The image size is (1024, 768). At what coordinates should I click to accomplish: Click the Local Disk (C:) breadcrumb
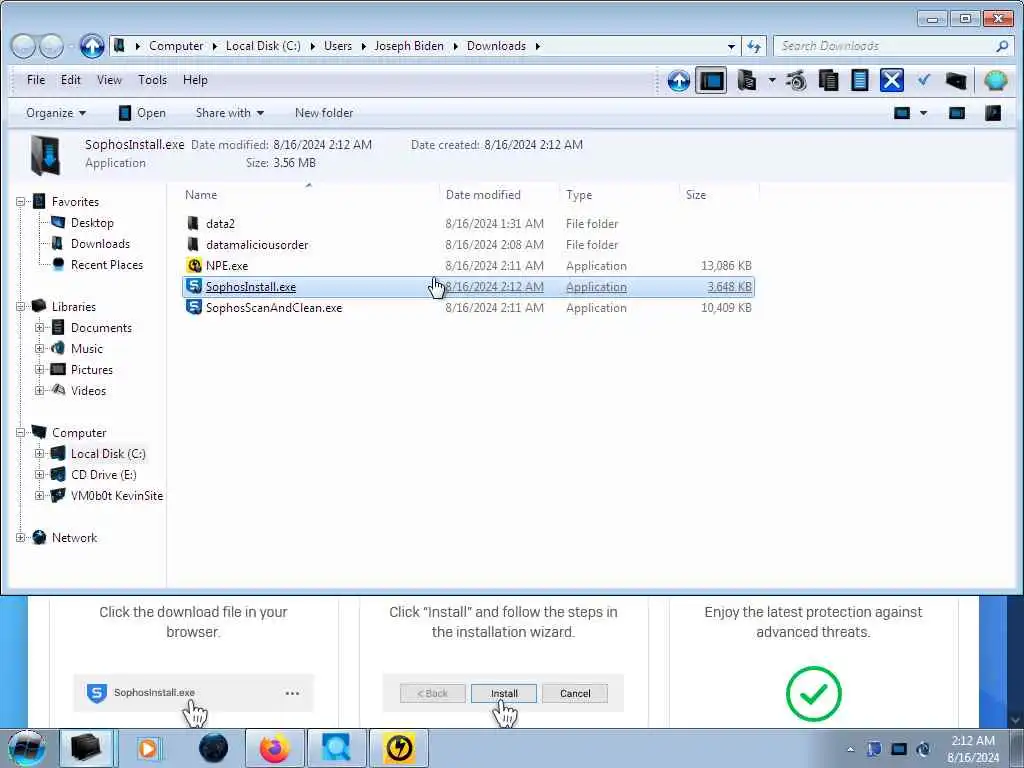click(x=263, y=46)
